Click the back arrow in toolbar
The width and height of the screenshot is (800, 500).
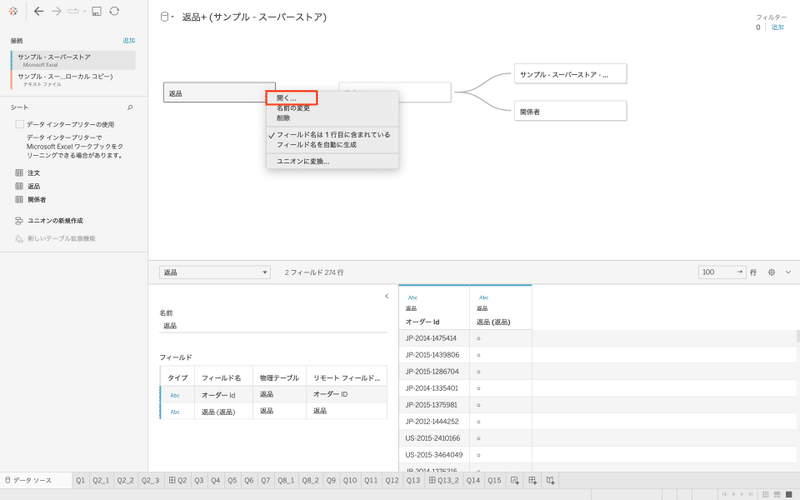39,11
